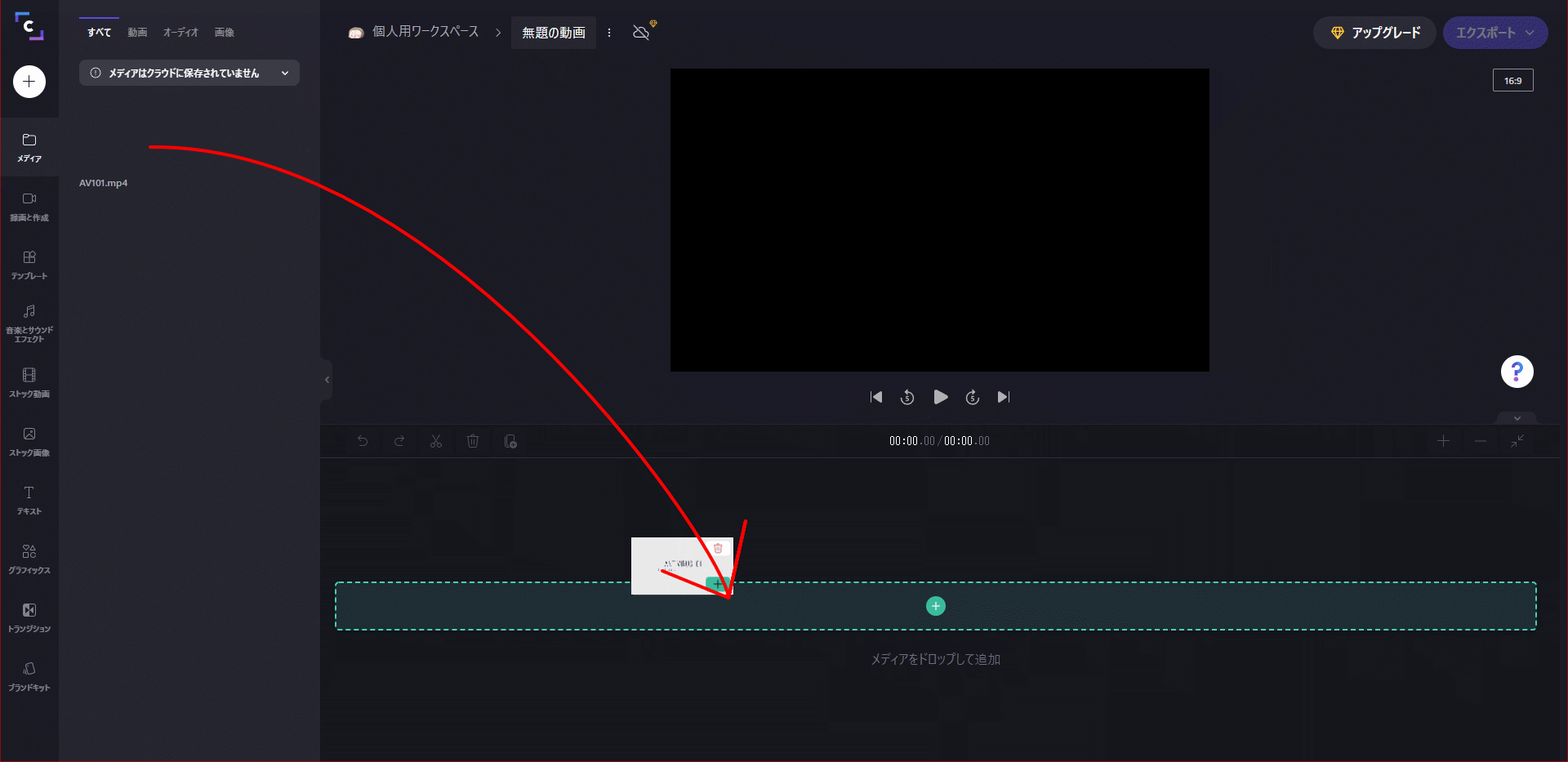Change the 16:9 aspect ratio
The image size is (1568, 762).
tap(1512, 81)
